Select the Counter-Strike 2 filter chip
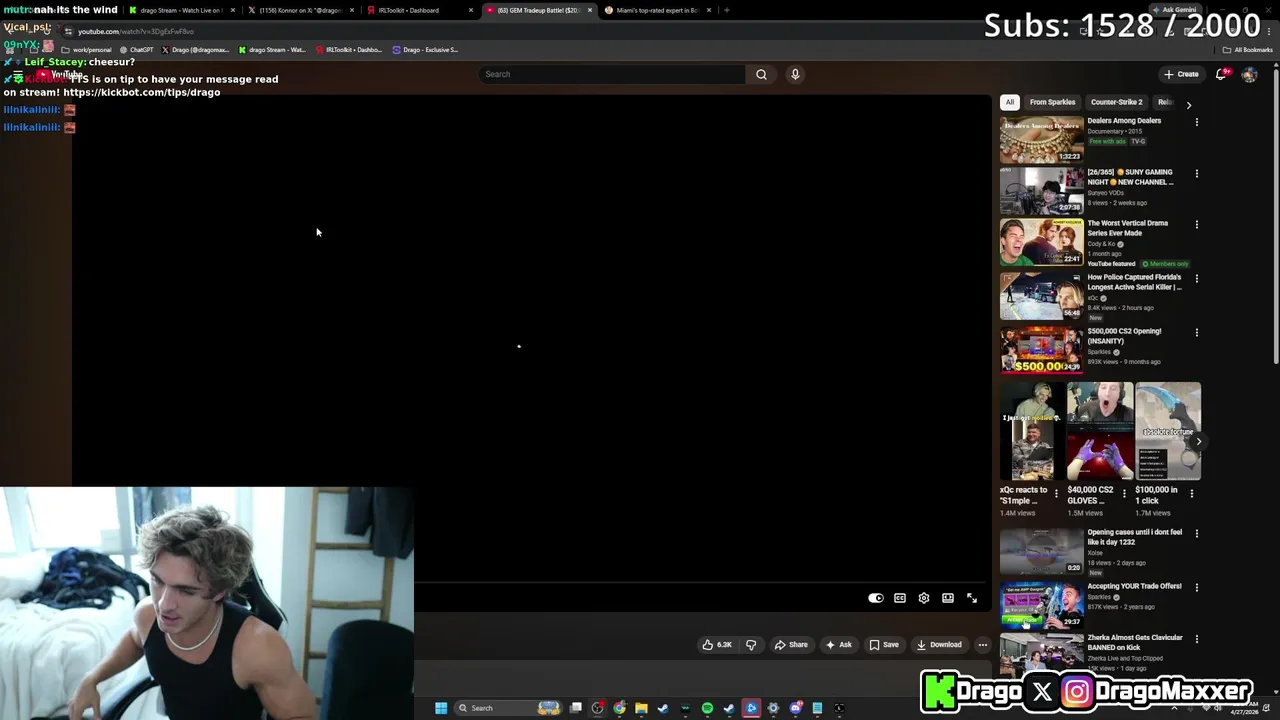Viewport: 1280px width, 720px height. [x=1116, y=102]
